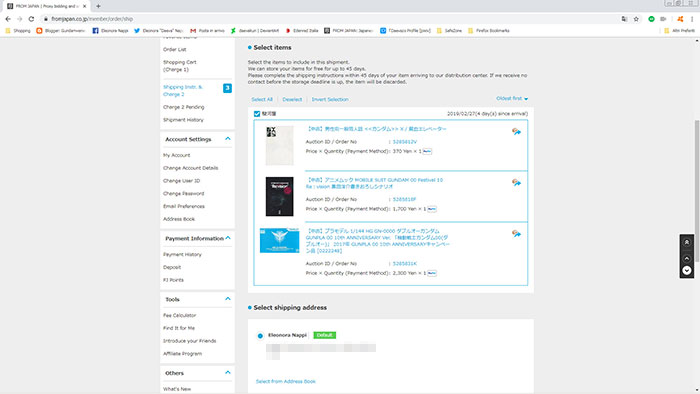Open Payment History link
This screenshot has width=700, height=394.
pyautogui.click(x=182, y=254)
